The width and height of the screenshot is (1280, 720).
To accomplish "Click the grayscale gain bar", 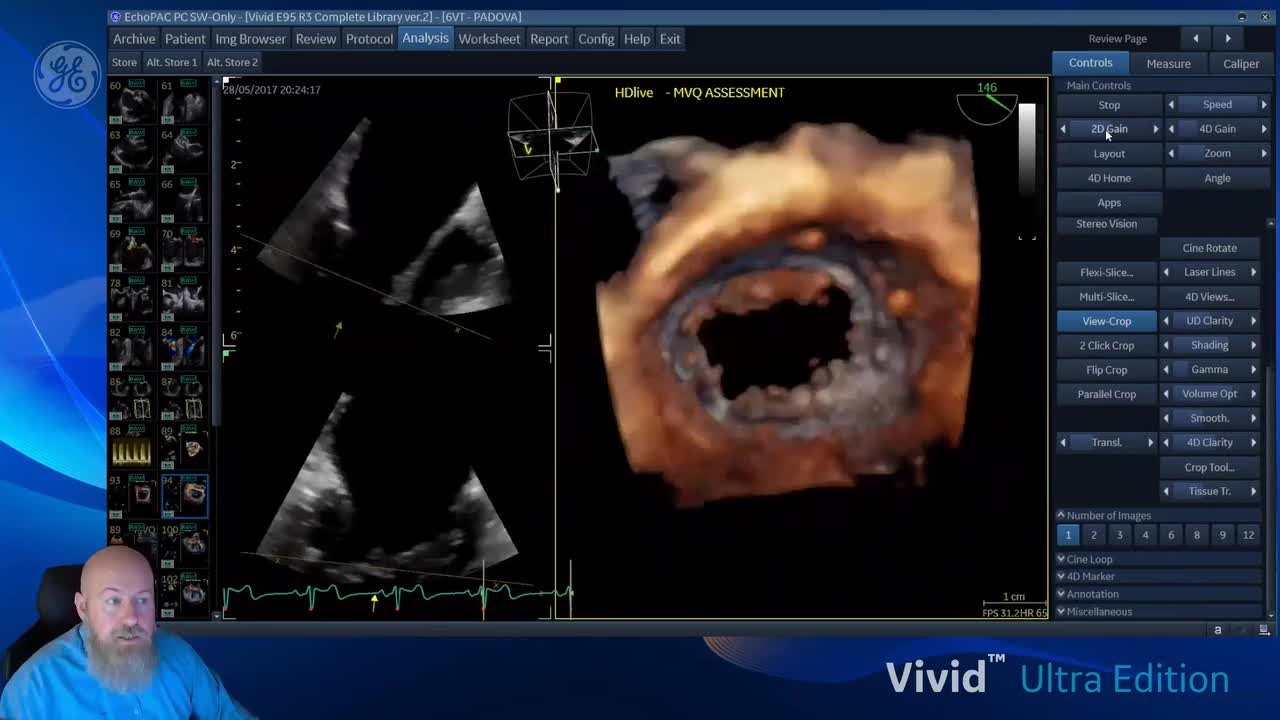I will [1027, 150].
